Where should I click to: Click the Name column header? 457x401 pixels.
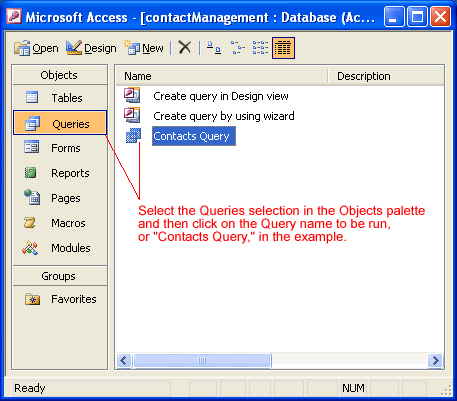click(222, 76)
